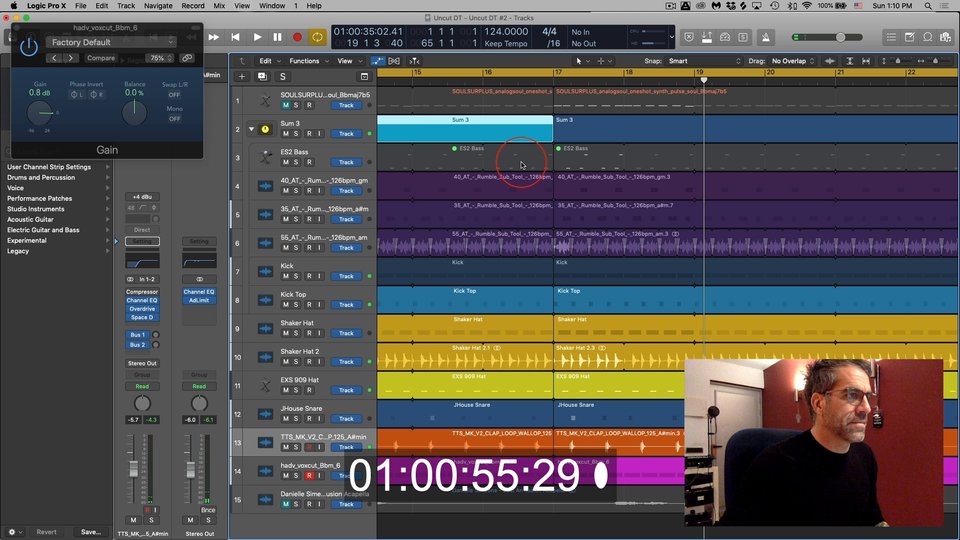Screen dimensions: 960x540
Task: Click the EXS 909 Hat track icon
Action: (265, 386)
